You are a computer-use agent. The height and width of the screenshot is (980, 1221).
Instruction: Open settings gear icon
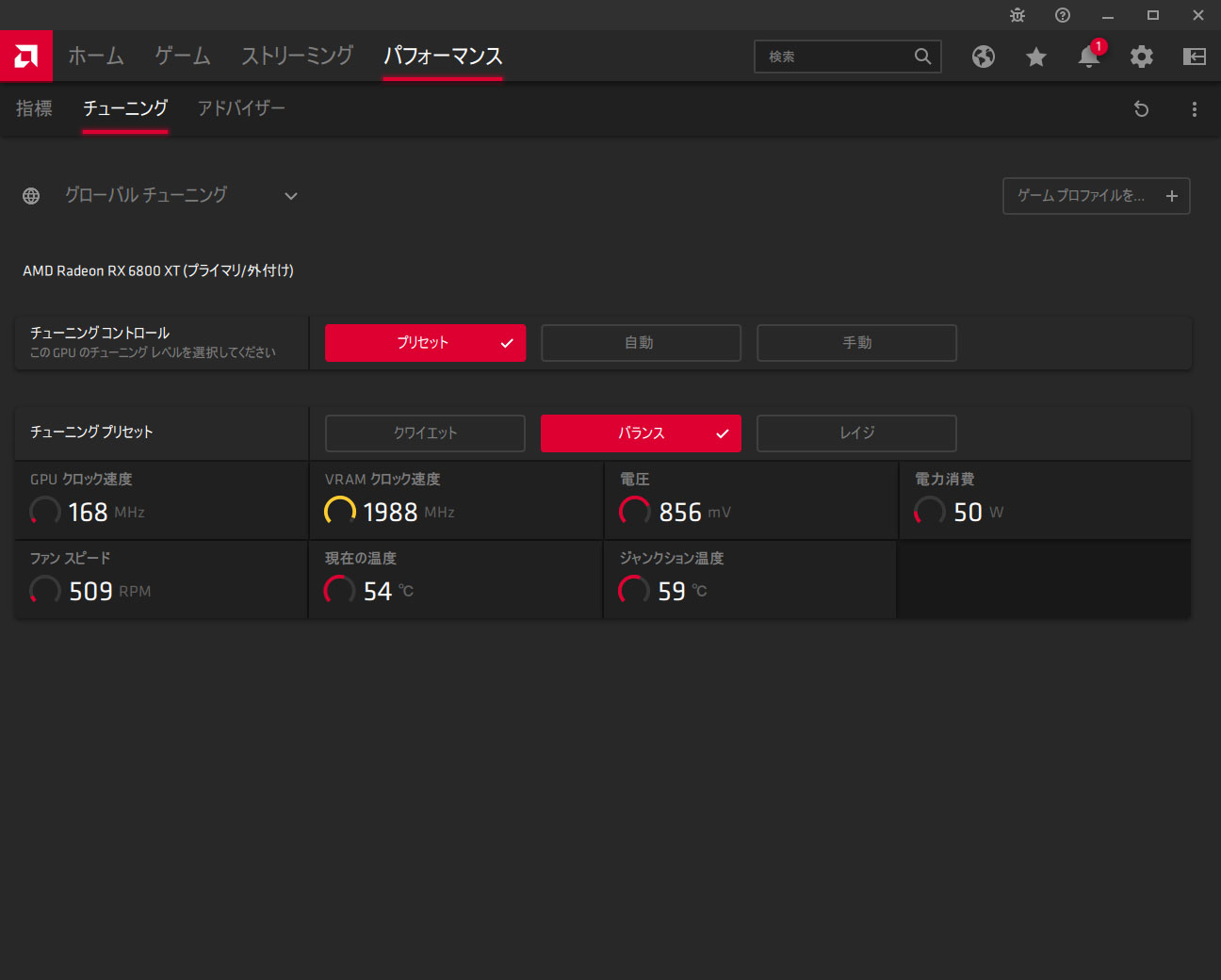1142,57
